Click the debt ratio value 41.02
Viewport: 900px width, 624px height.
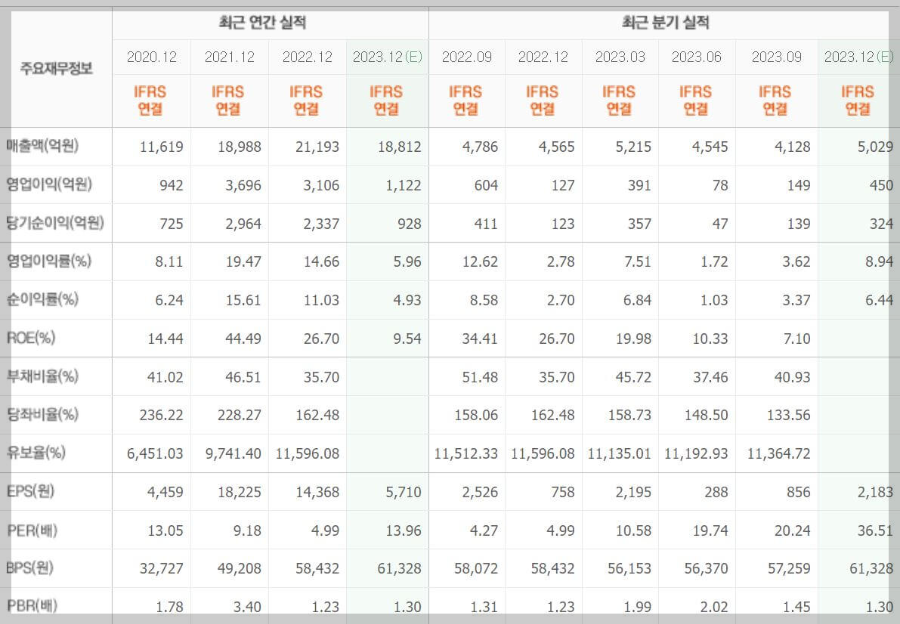point(165,377)
